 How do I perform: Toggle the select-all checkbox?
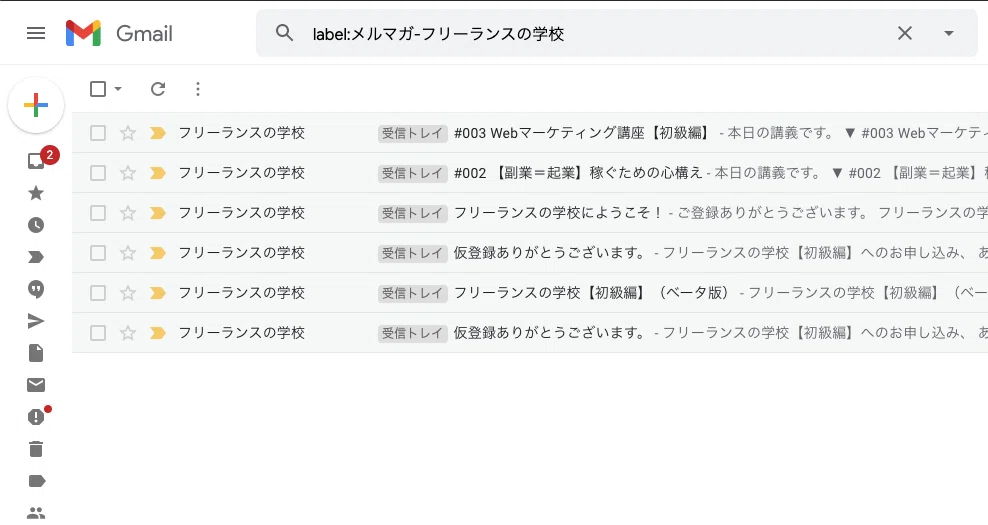pos(98,89)
